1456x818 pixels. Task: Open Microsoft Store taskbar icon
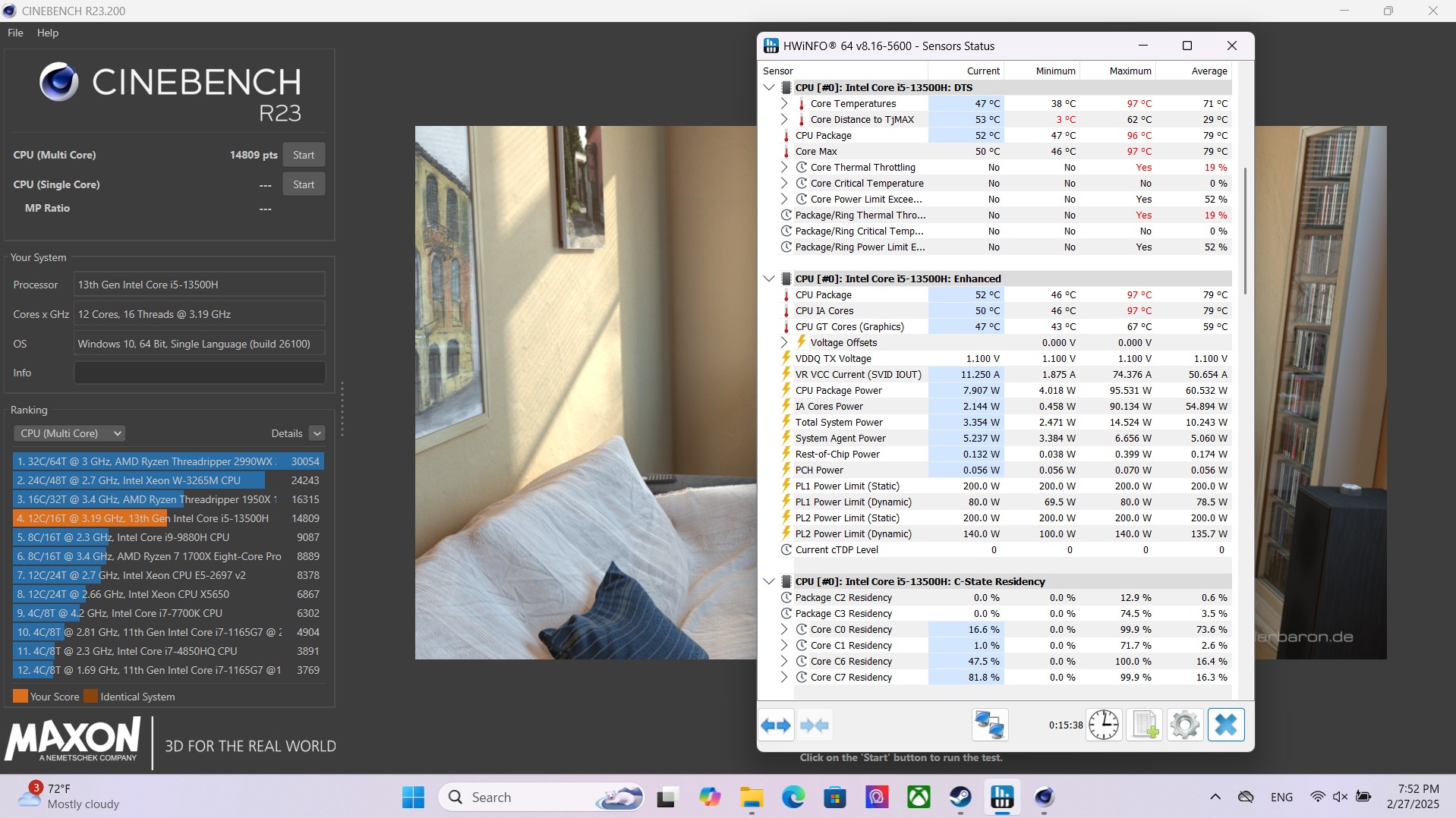[835, 798]
